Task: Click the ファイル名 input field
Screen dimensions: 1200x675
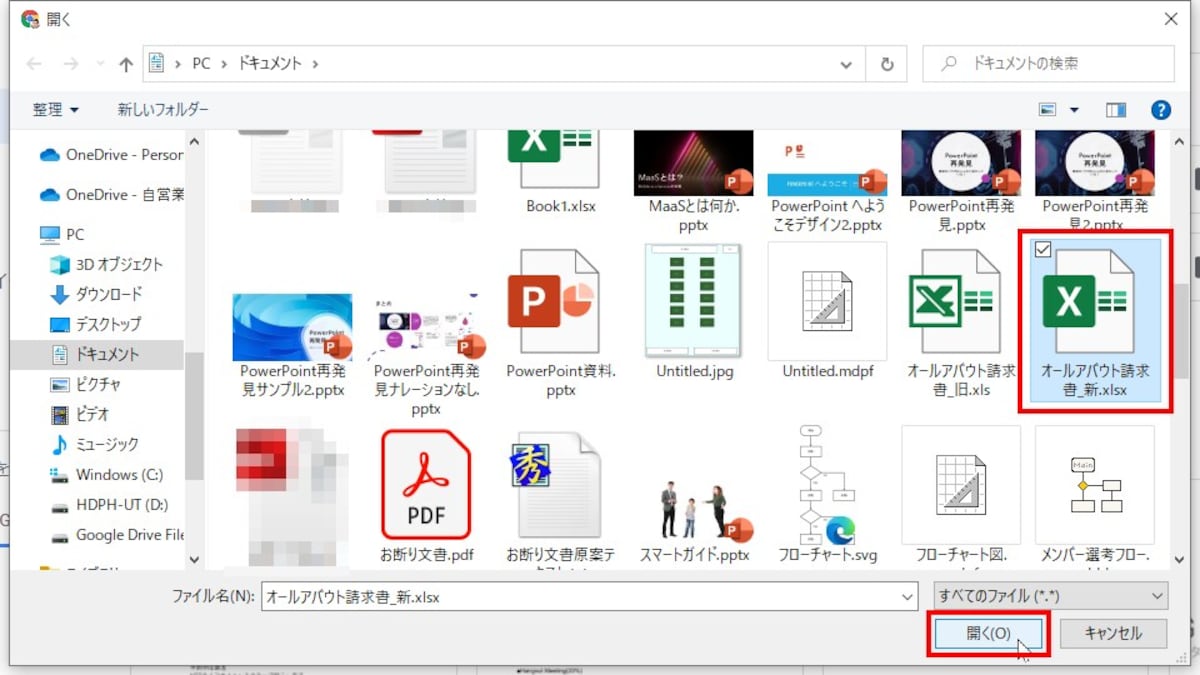Action: point(580,597)
